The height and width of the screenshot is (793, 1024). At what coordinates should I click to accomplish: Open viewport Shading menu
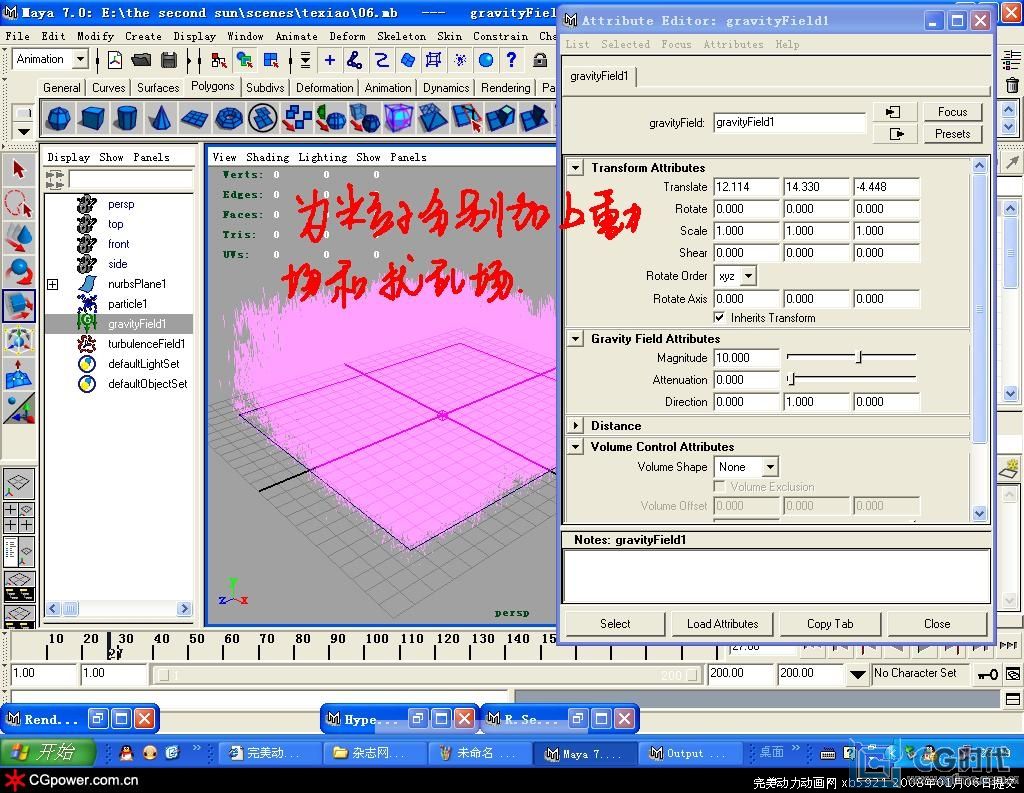267,157
